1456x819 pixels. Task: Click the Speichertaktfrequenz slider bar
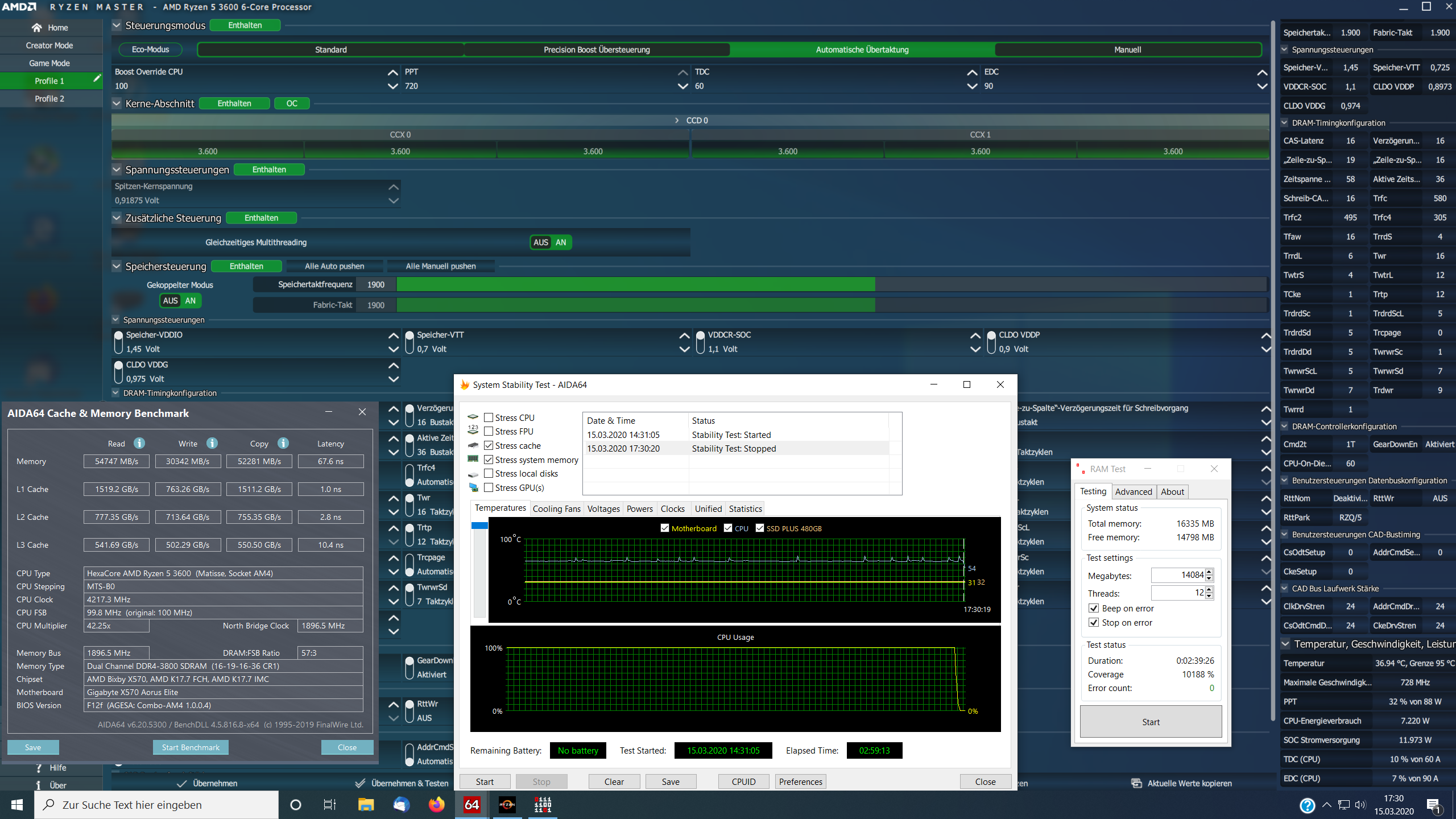coord(635,284)
